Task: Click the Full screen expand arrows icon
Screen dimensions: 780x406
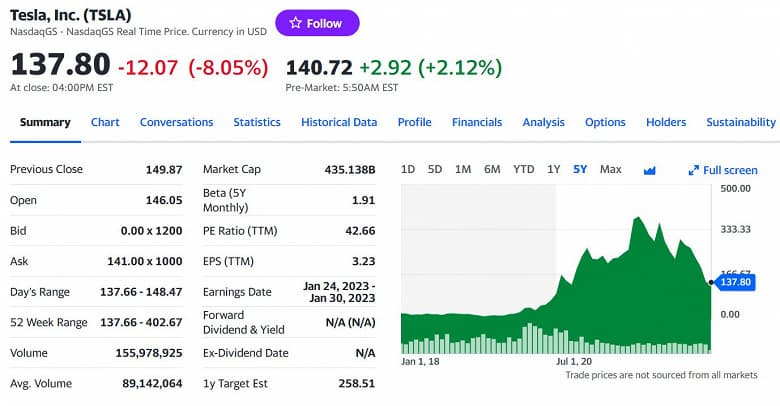Action: [693, 170]
